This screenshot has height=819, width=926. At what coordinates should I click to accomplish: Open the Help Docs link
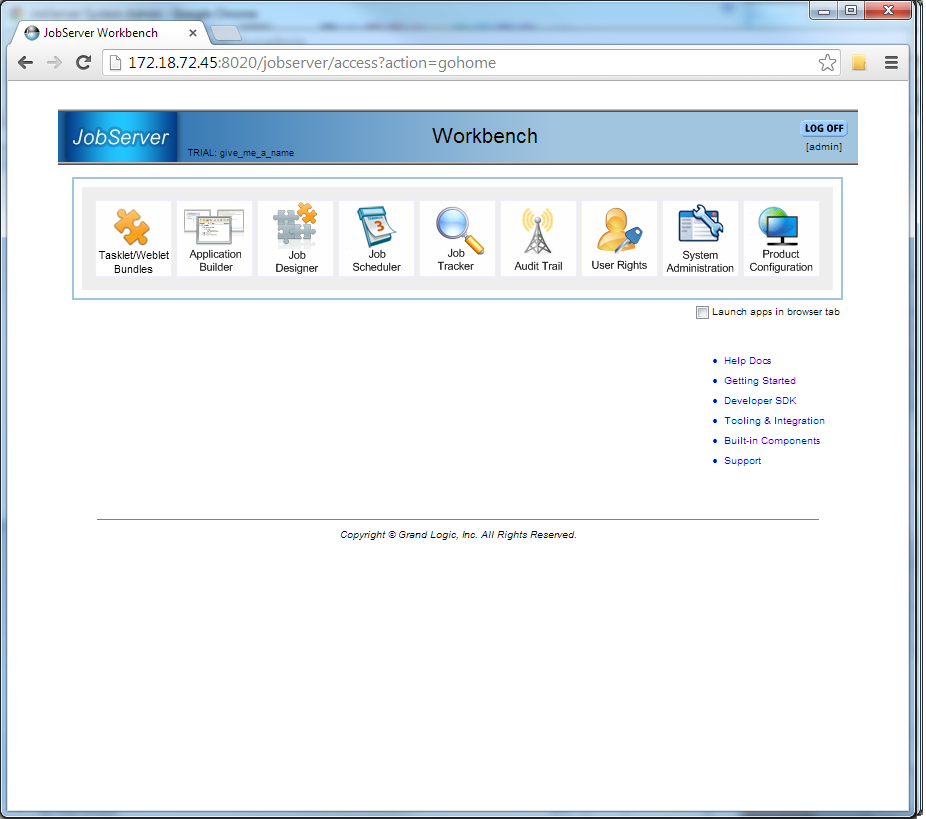(747, 361)
